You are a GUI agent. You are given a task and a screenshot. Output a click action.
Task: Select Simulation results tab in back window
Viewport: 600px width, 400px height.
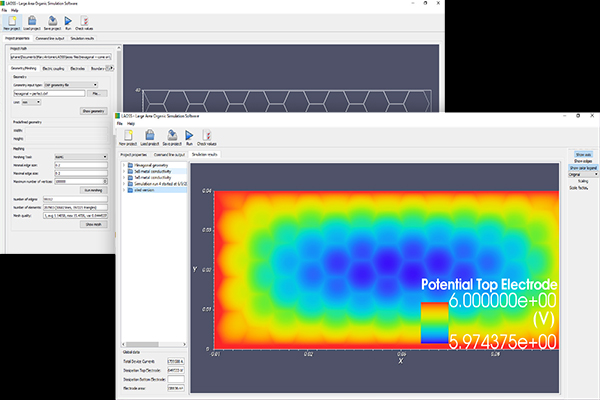(82, 38)
